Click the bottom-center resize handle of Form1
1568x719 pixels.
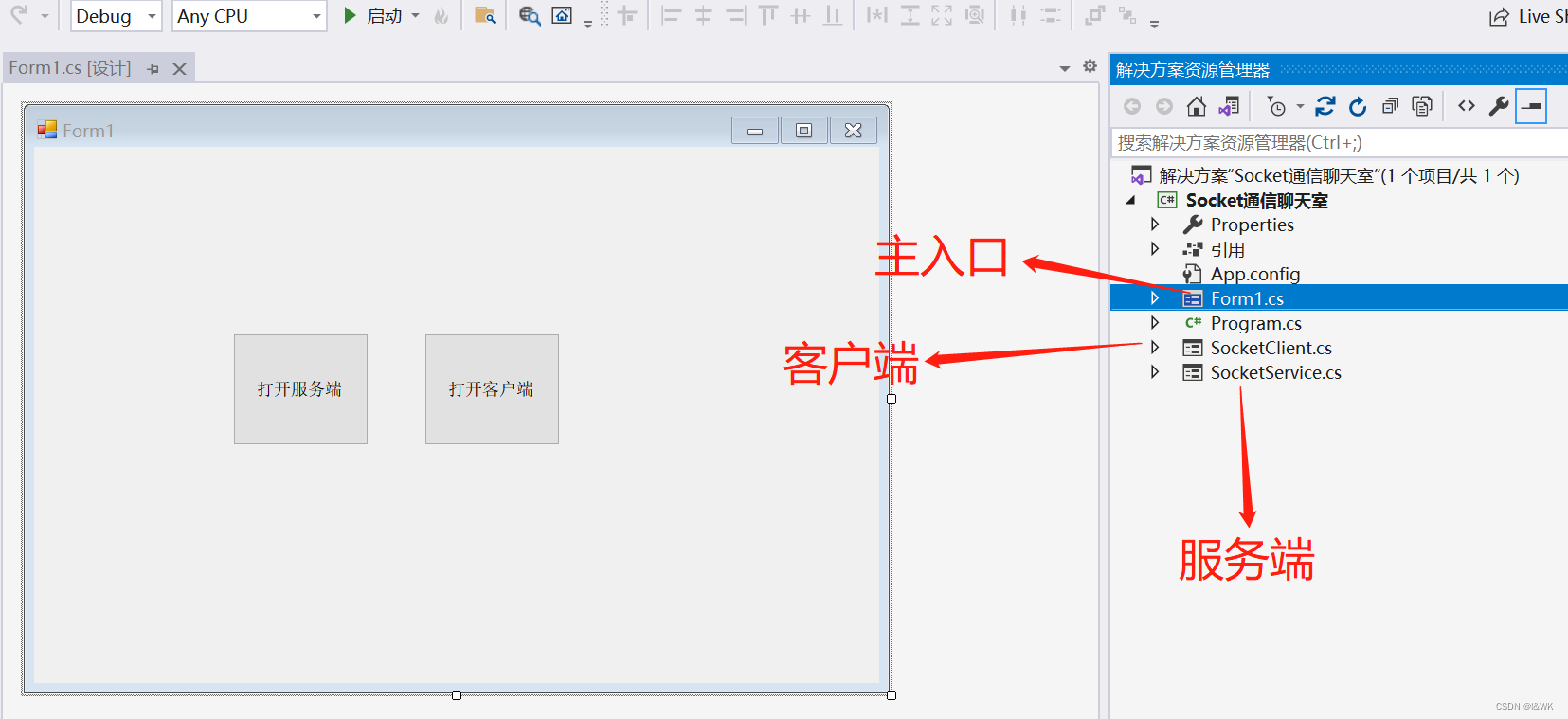click(457, 695)
